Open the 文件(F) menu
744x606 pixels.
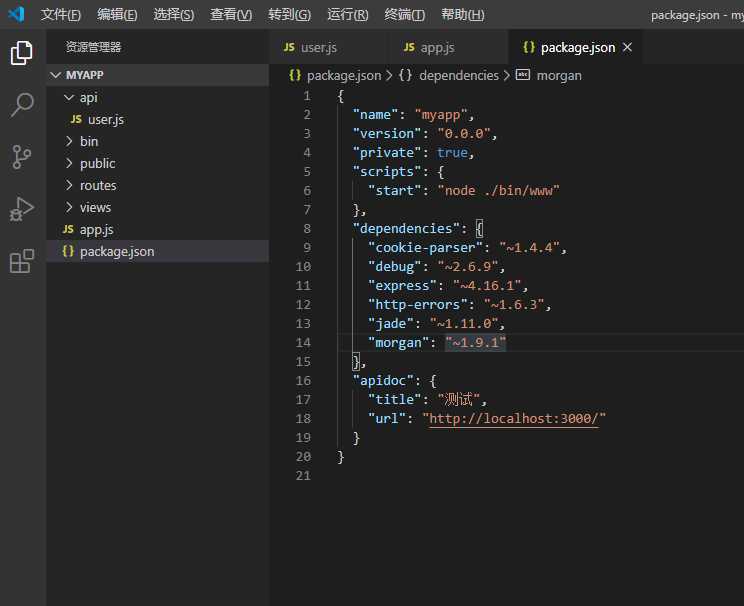tap(61, 14)
